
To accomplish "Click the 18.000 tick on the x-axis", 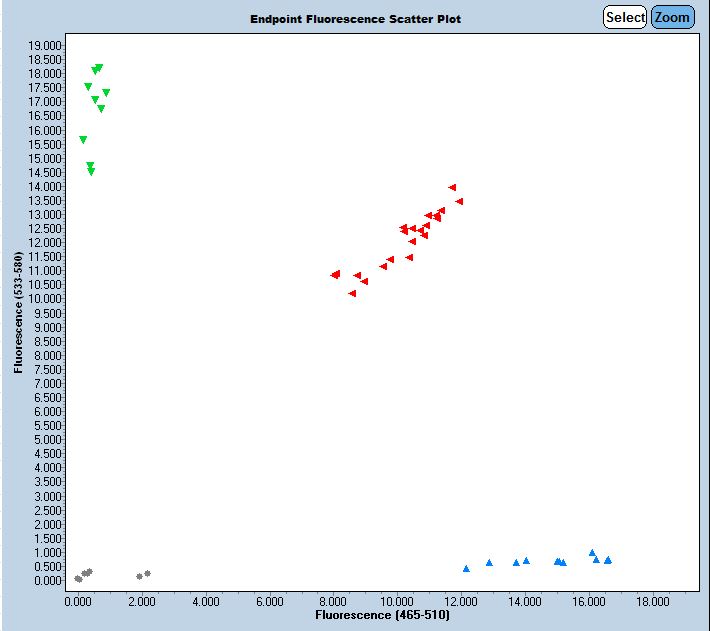I will (x=653, y=602).
